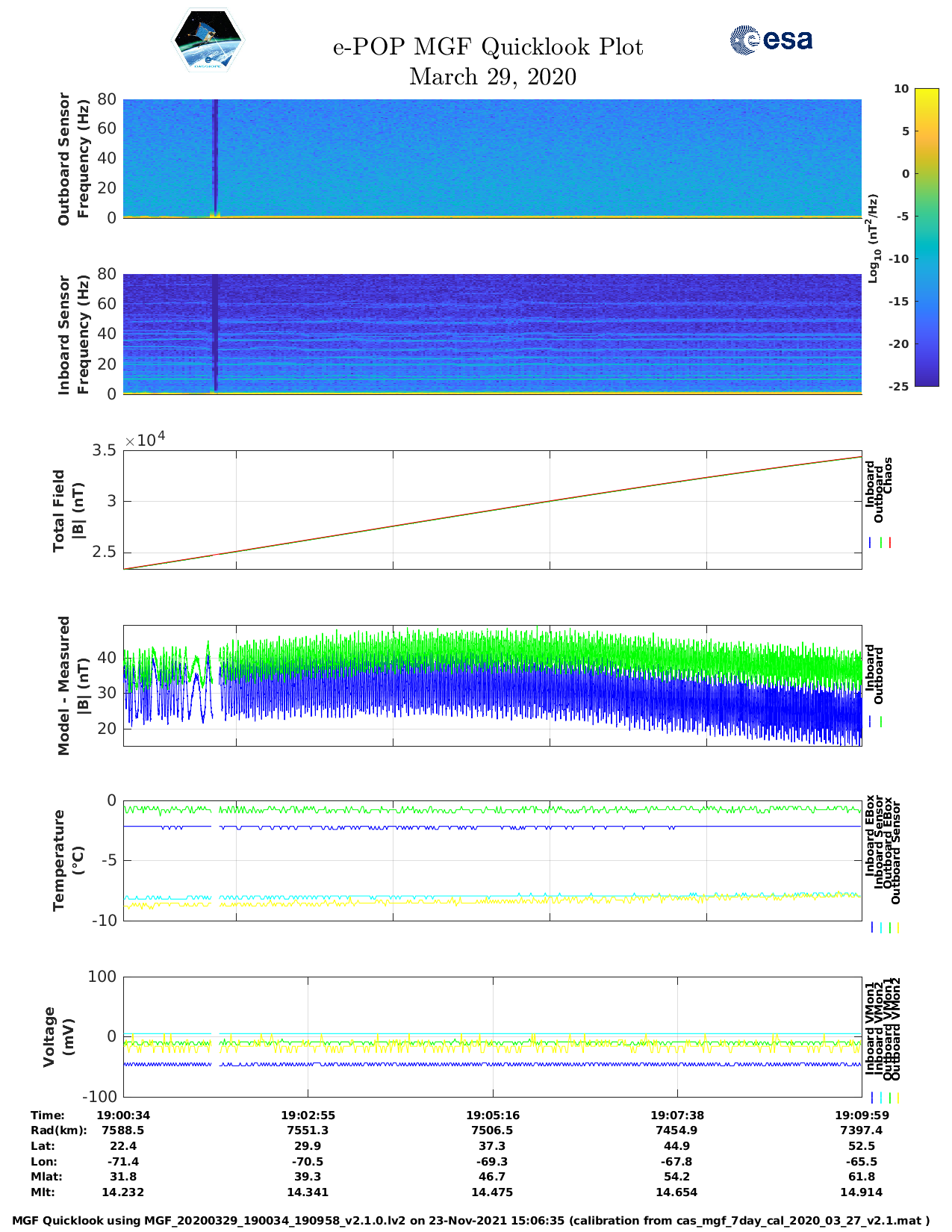Screen dimensions: 952x1232
Task: Click the CASSIOPE hexagonal mission logo
Action: point(208,41)
